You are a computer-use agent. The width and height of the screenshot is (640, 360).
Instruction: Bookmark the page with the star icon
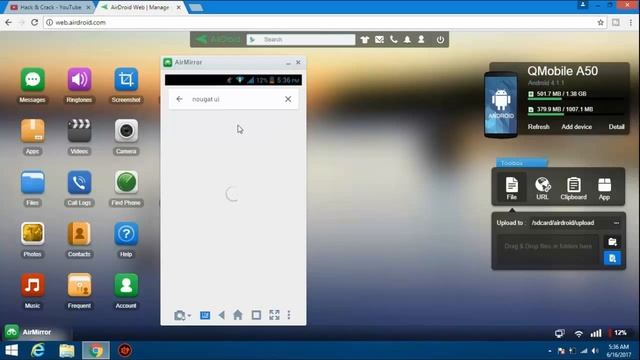click(x=600, y=22)
